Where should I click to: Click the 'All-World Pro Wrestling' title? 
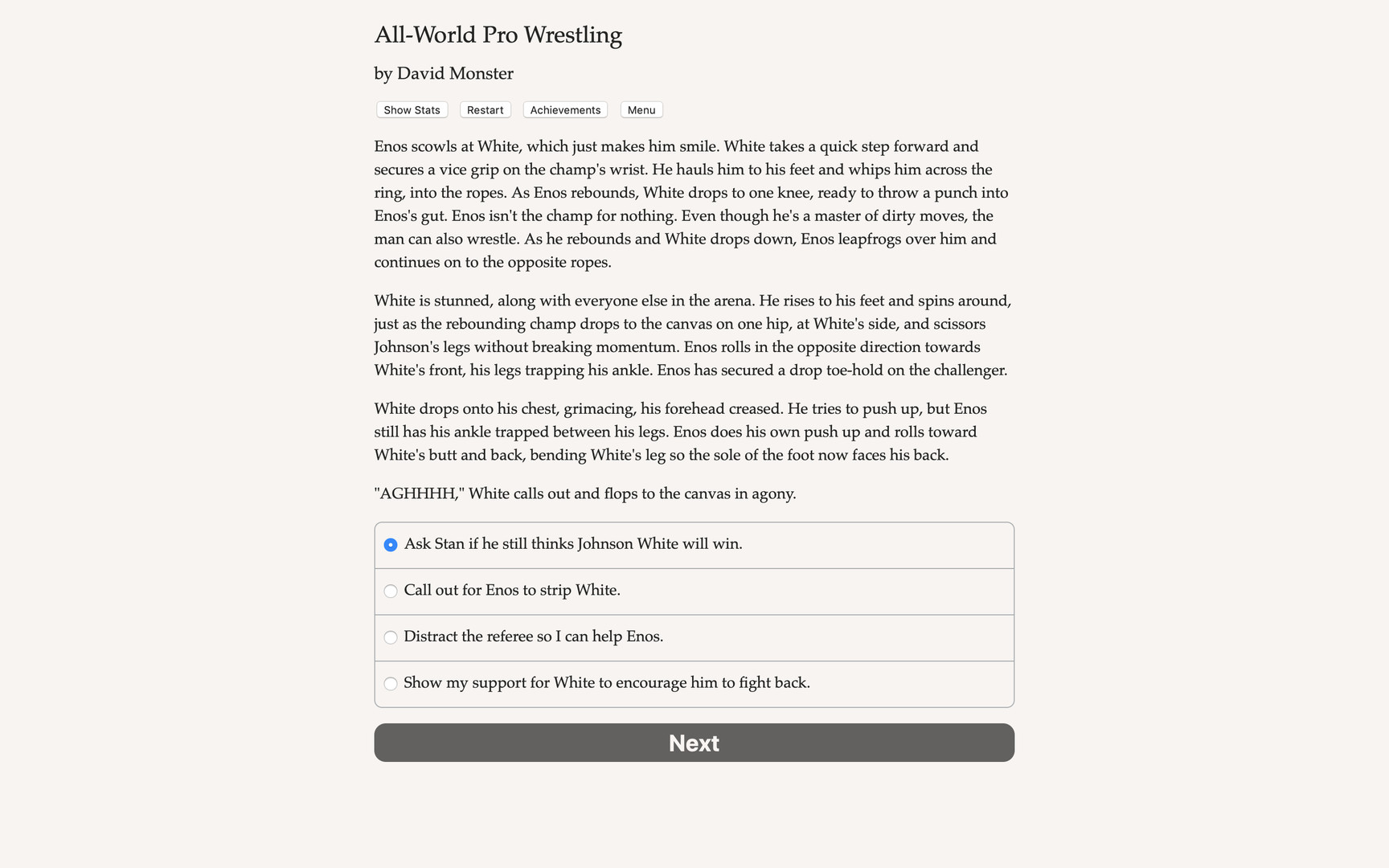pyautogui.click(x=498, y=35)
